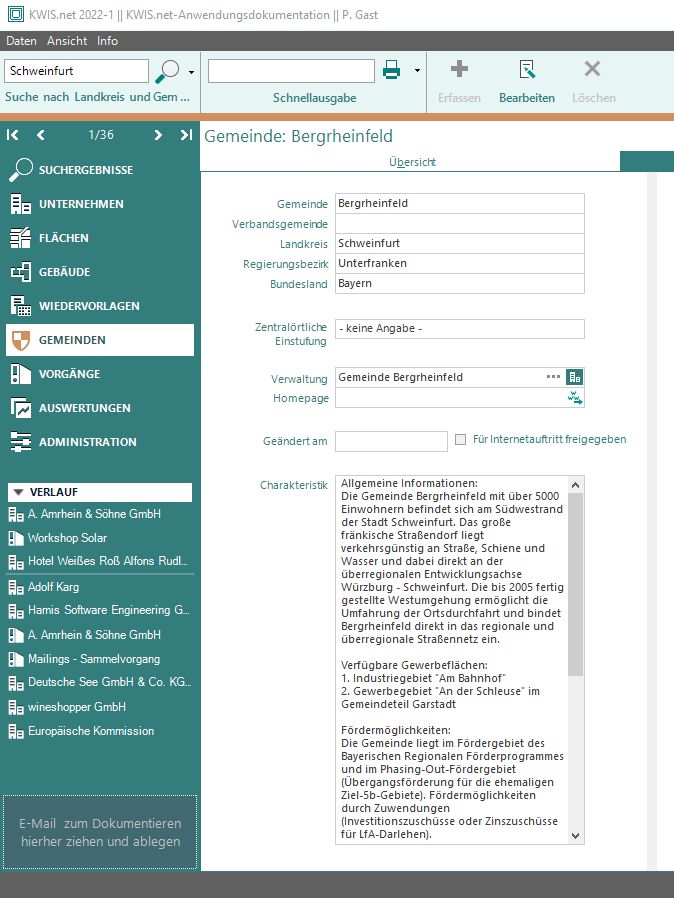This screenshot has width=674, height=898.
Task: Open Hotel Weißes Roß history entry
Action: (100, 561)
